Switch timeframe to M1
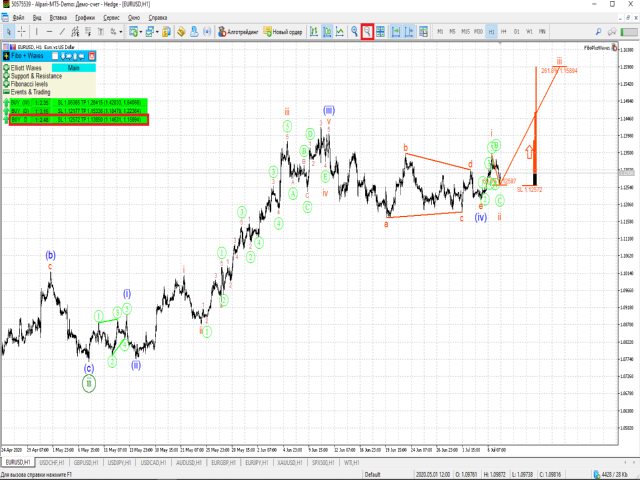Image resolution: width=640 pixels, height=480 pixels. [x=440, y=31]
